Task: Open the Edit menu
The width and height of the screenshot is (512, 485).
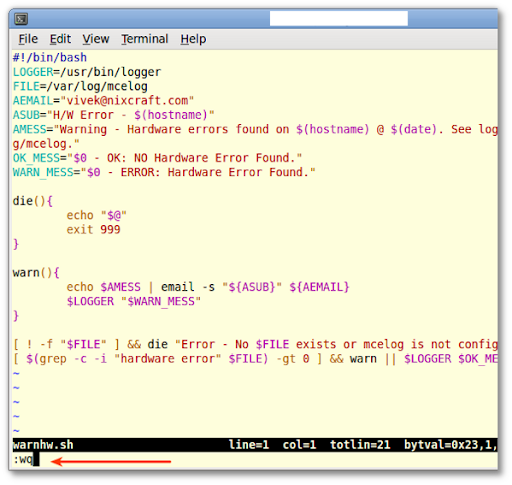Action: click(x=60, y=39)
